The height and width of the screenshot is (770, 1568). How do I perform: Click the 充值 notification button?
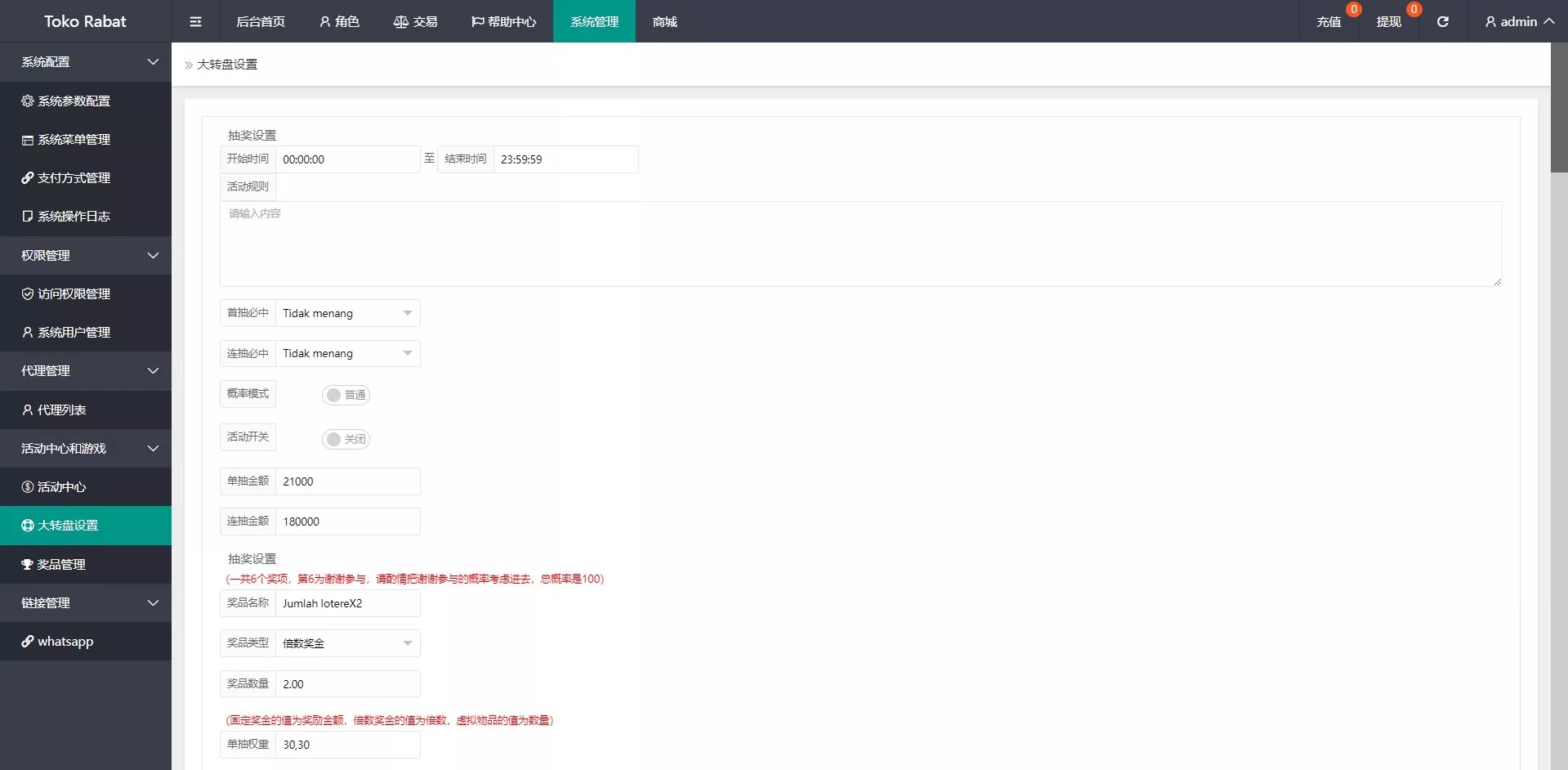click(1329, 21)
